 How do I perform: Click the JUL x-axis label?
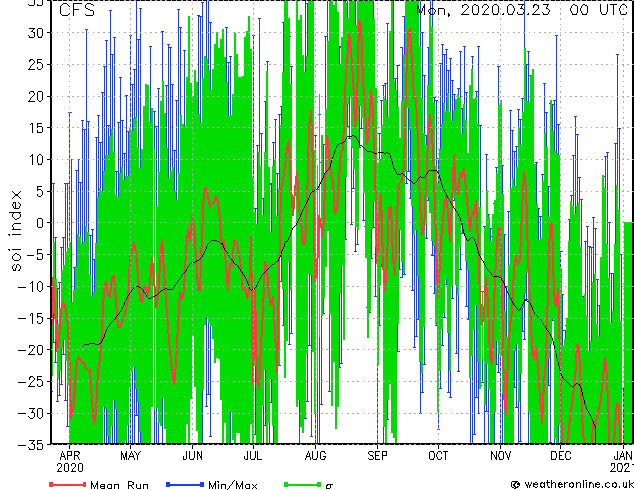pos(253,456)
